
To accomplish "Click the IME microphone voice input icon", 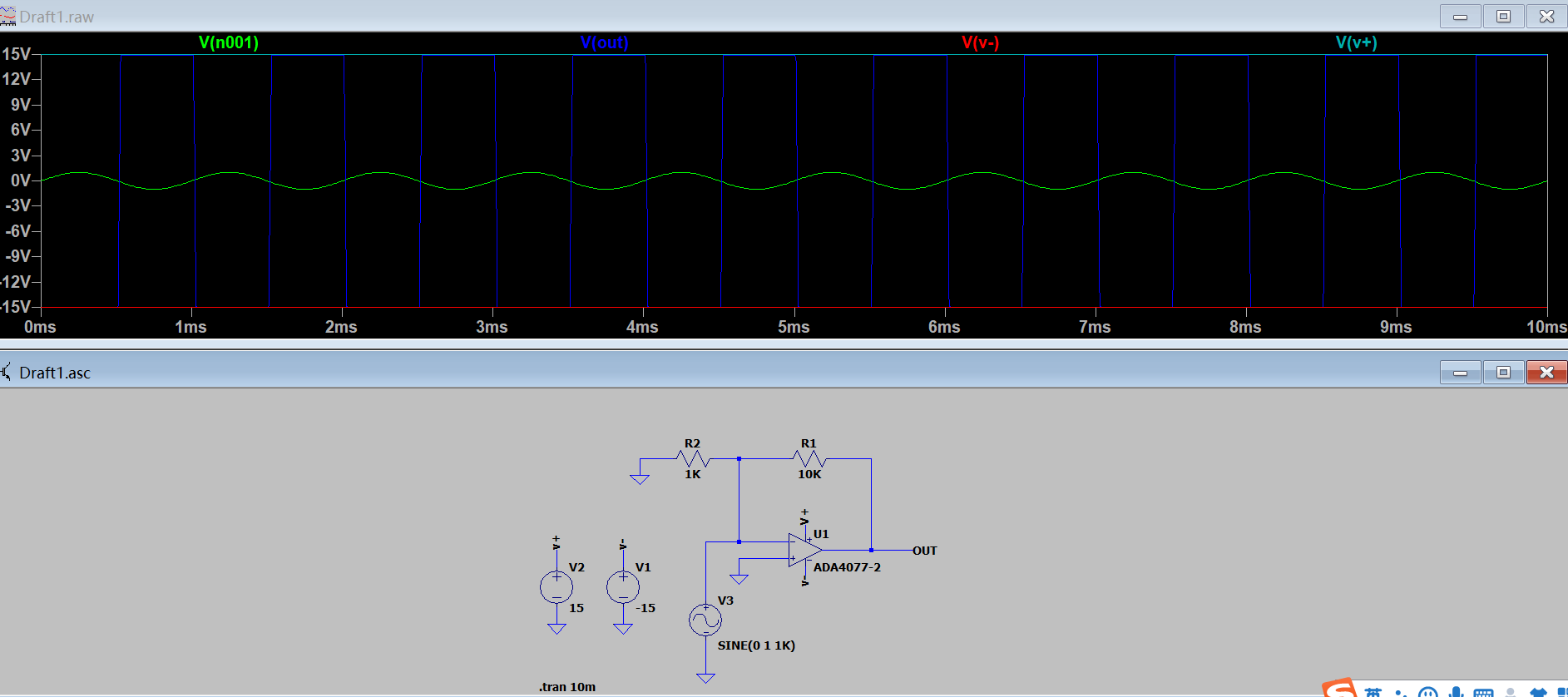I will coord(1456,692).
